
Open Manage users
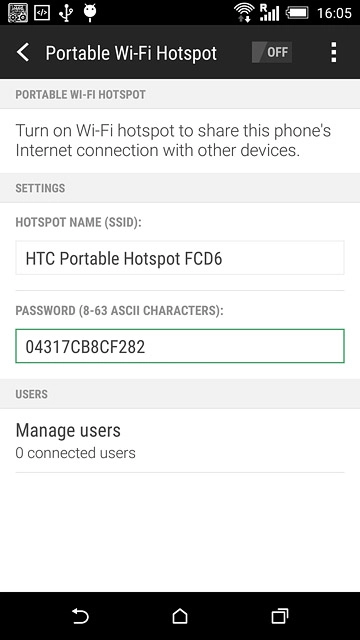coord(180,440)
